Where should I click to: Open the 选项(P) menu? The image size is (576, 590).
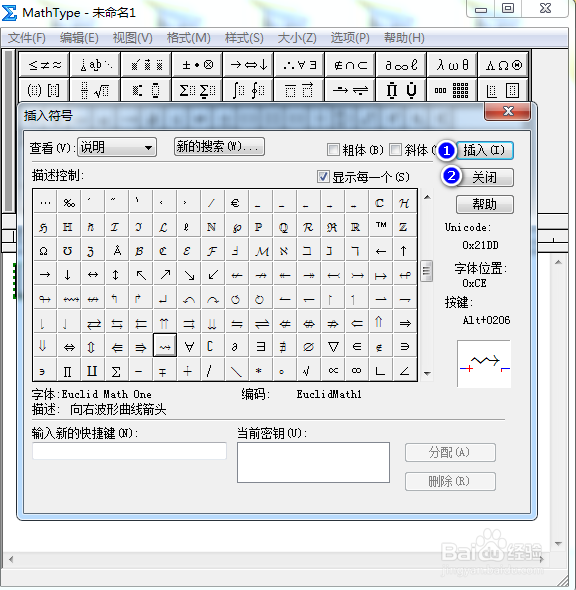(x=350, y=38)
